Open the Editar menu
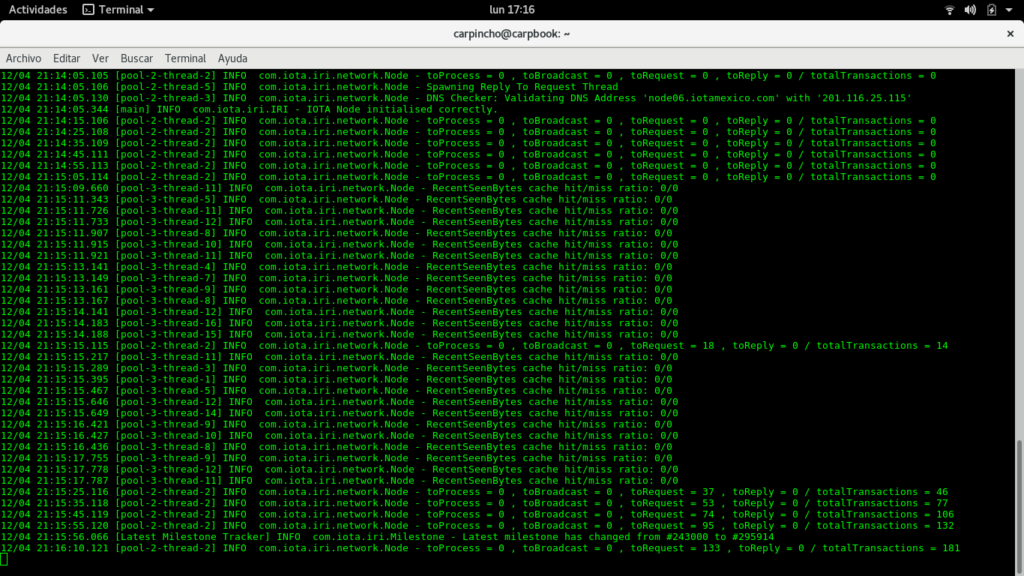Screen dimensions: 1024x576 pos(66,58)
